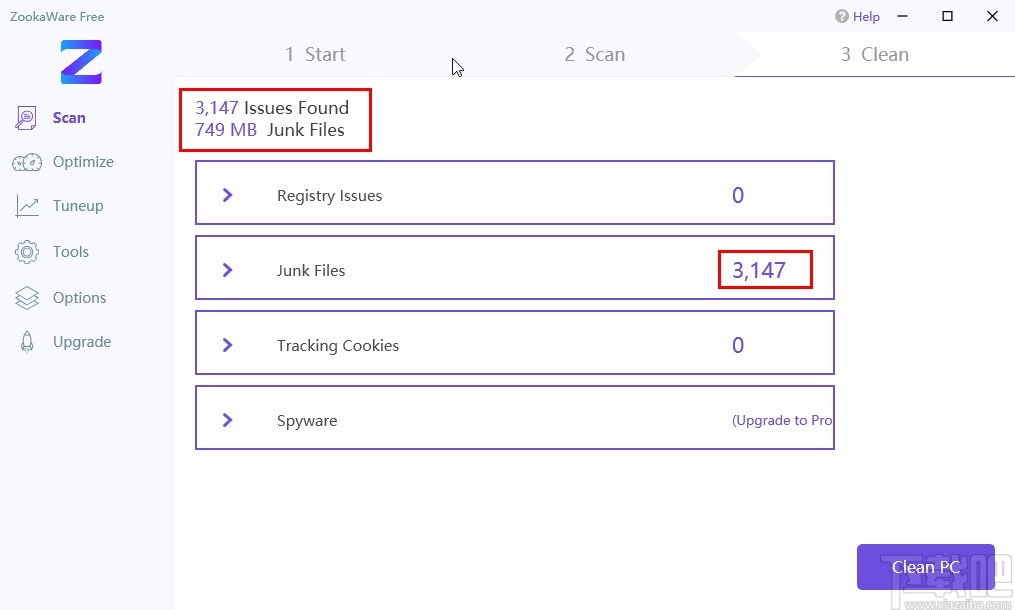Click the 749 MB Junk Files summary
The height and width of the screenshot is (610, 1015).
270,130
